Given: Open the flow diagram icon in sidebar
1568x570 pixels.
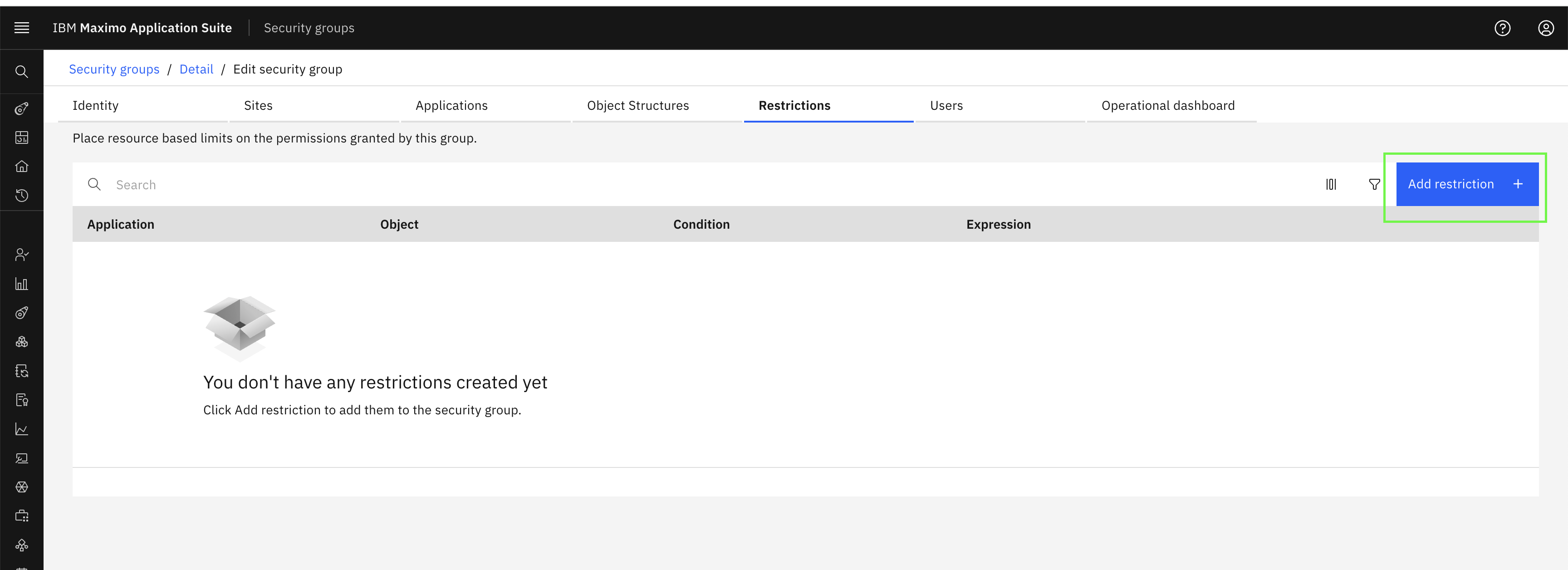Looking at the screenshot, I should point(22,545).
